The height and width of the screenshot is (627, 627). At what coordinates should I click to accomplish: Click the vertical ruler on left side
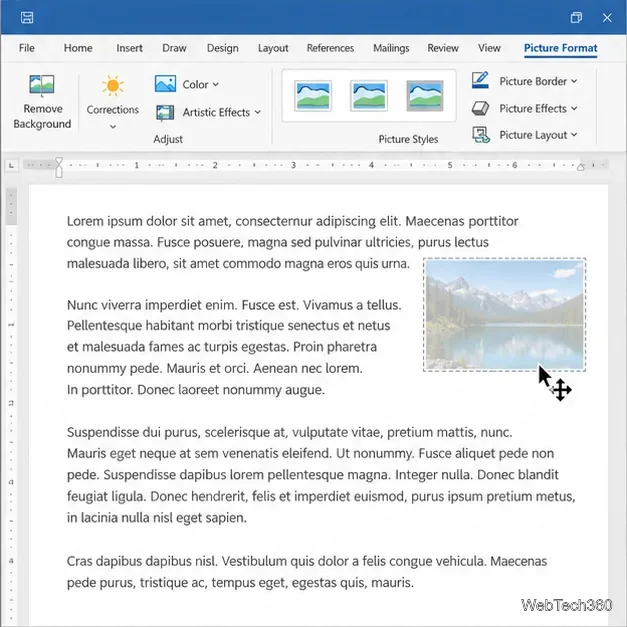click(x=11, y=404)
